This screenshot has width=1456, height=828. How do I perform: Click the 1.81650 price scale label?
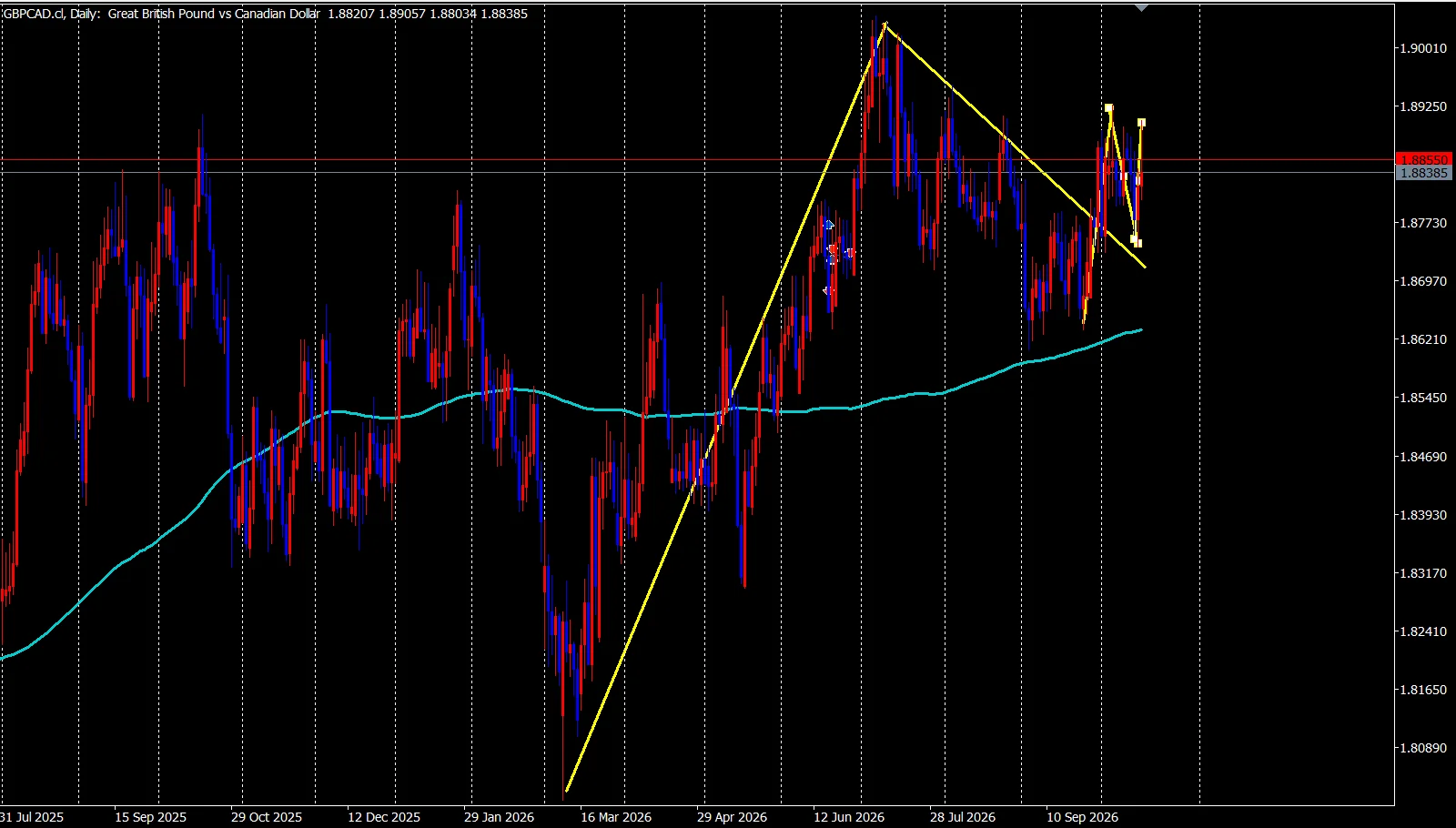[1422, 690]
